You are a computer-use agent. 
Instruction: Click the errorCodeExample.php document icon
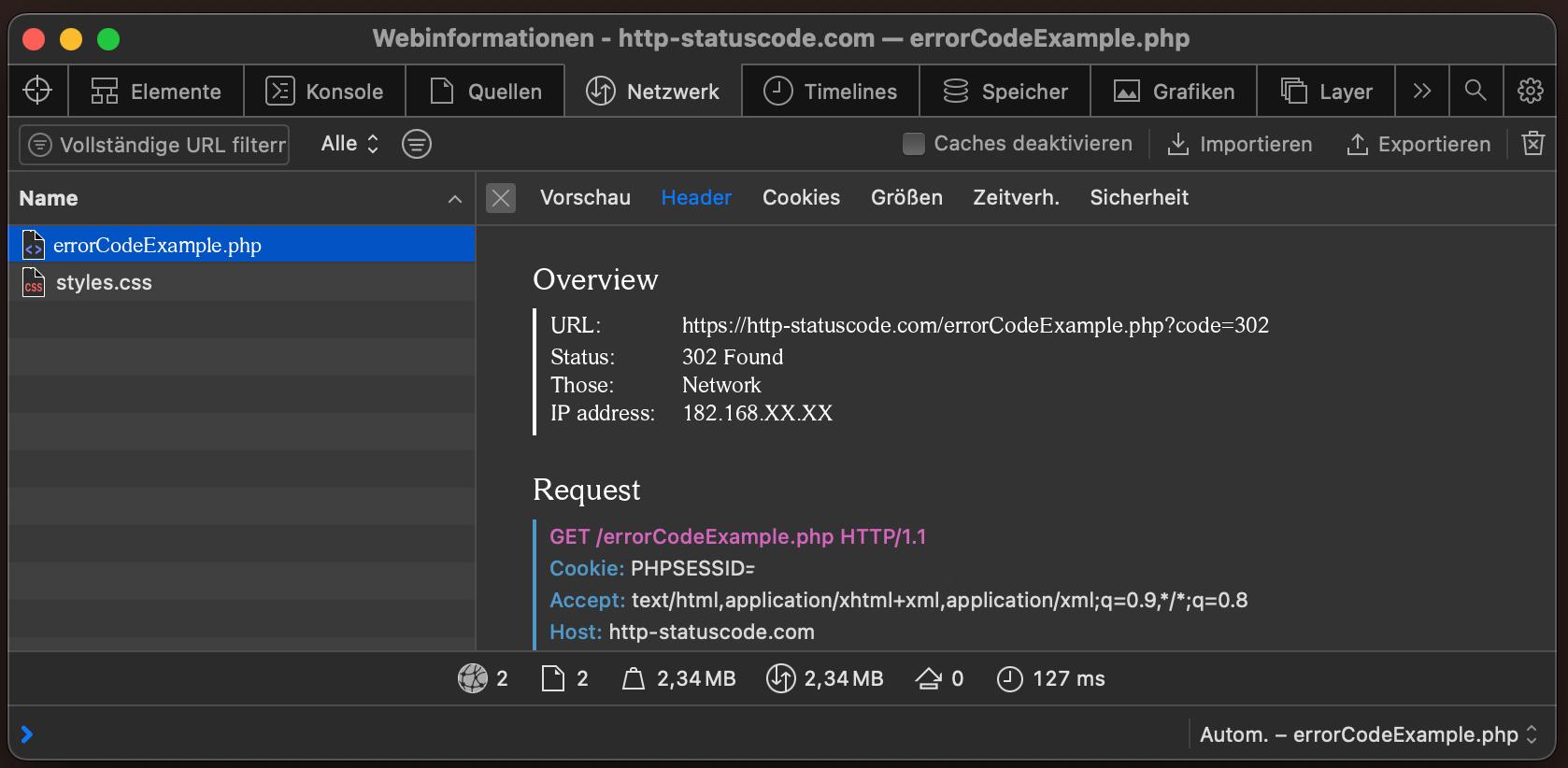[34, 245]
